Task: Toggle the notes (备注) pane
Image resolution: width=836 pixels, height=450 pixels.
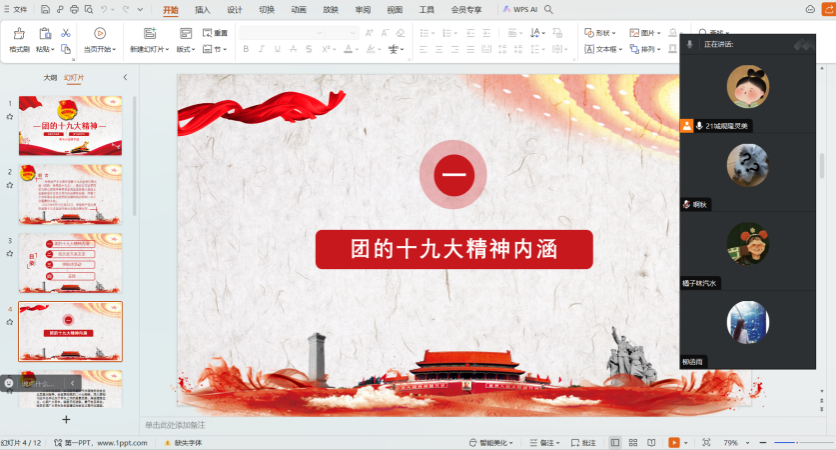Action: [x=544, y=442]
